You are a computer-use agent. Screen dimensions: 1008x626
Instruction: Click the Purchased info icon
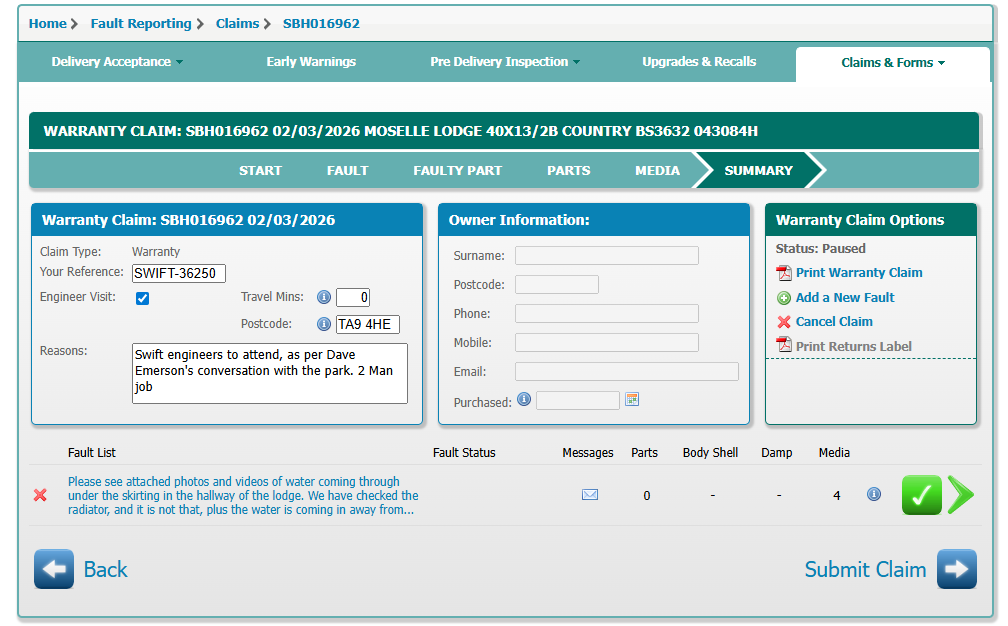click(x=524, y=400)
